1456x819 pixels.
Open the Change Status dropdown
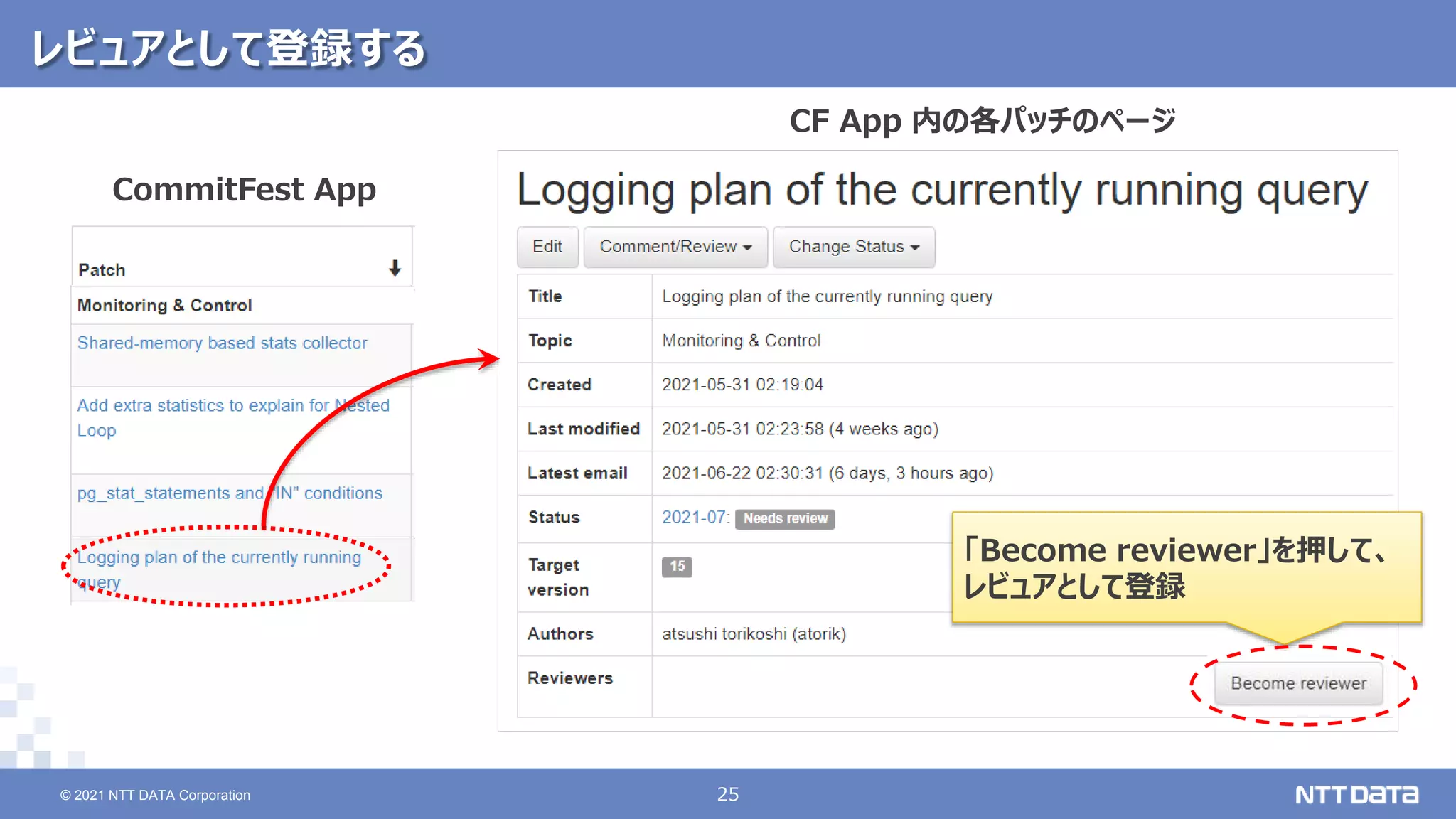[x=854, y=247]
